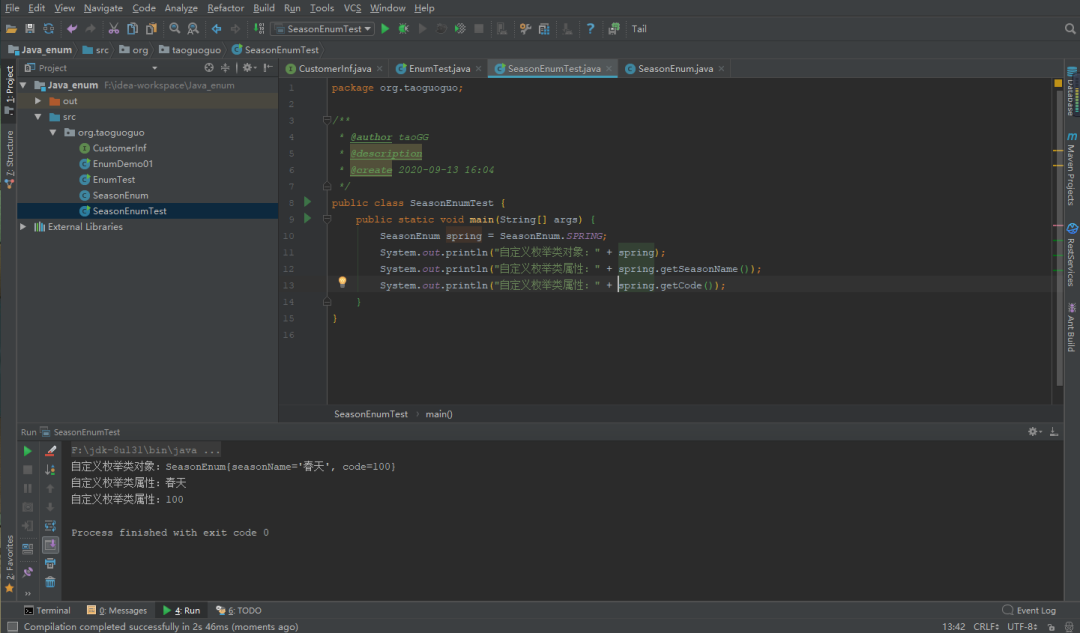
Task: Rerun SeasonEnumTest from Run panel
Action: pyautogui.click(x=27, y=451)
